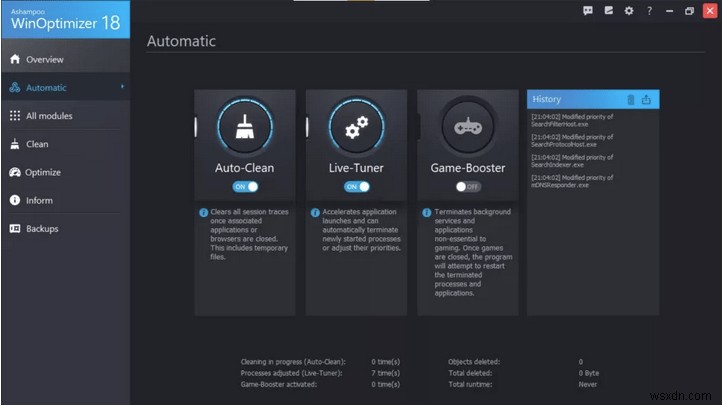Turn off the Auto-Clean switch
The height and width of the screenshot is (406, 723).
click(x=245, y=187)
